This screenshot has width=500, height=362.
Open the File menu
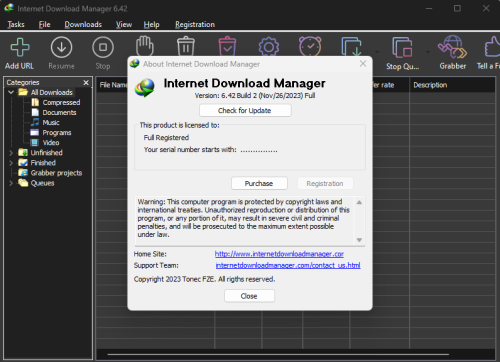pyautogui.click(x=44, y=24)
